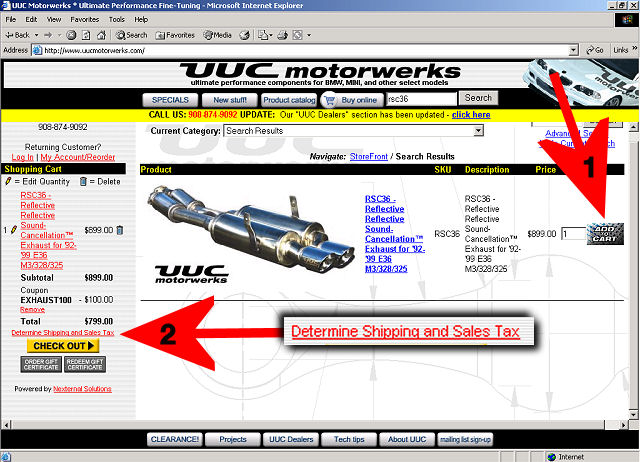Open My Account/Reorder link
This screenshot has width=640, height=462.
78,157
